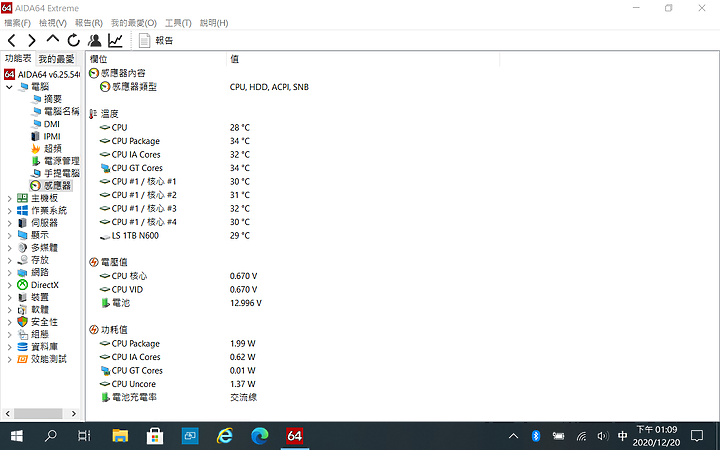The width and height of the screenshot is (720, 450).
Task: Open the volume tray icon
Action: 602,436
